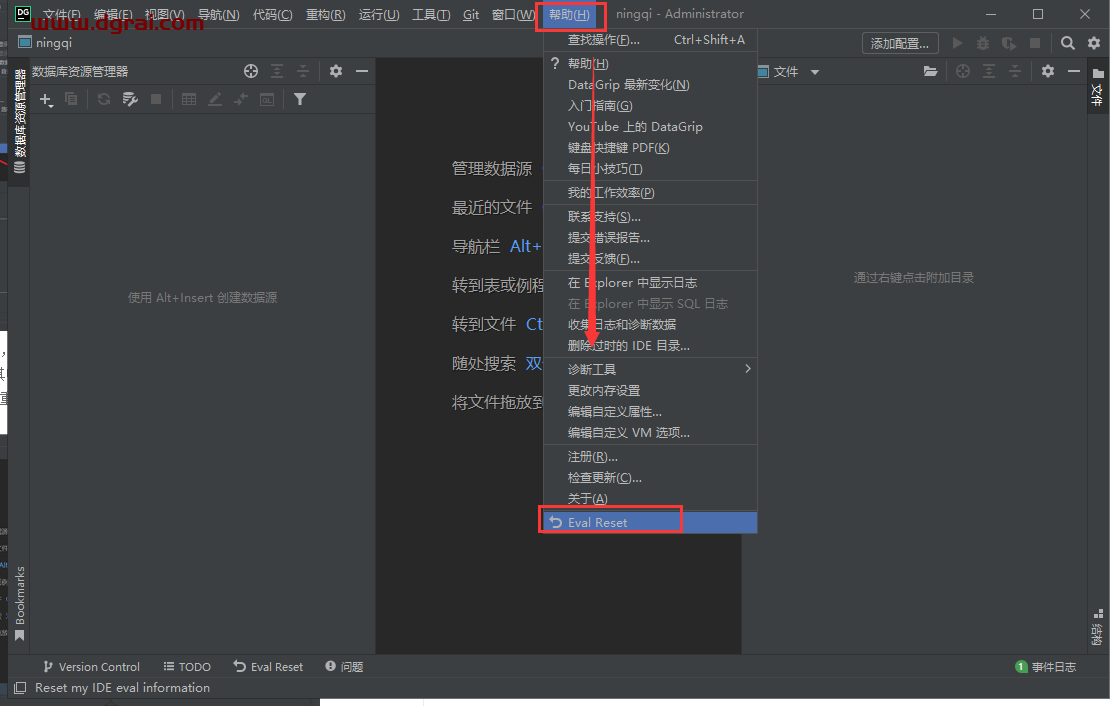
Task: Click the run play icon in top toolbar
Action: click(957, 43)
